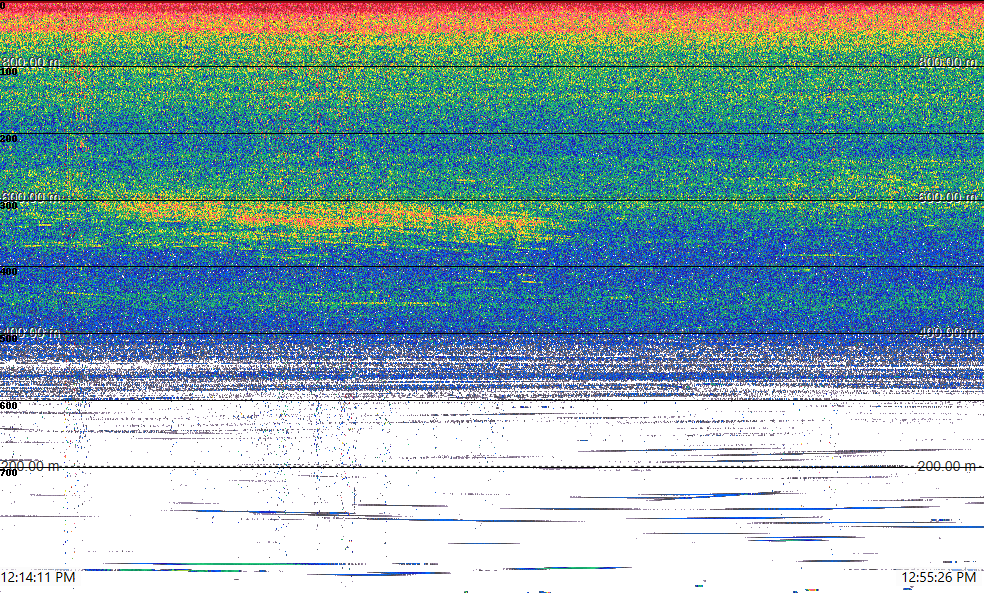
Task: Select the bold 100 depth gridline label
Action: (9, 72)
